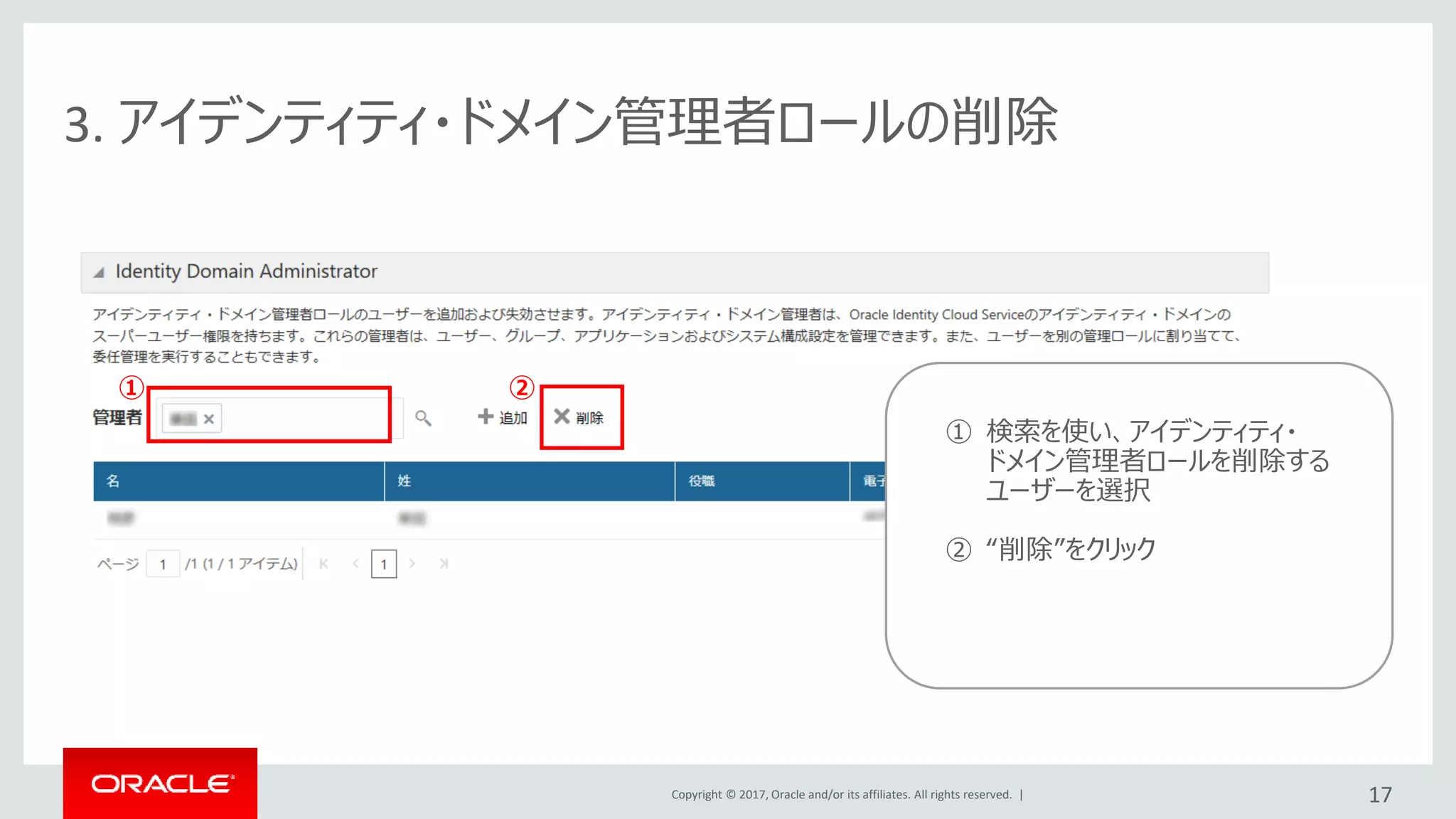
Task: Collapse the Identity Domain Administrator section
Action: pyautogui.click(x=99, y=272)
